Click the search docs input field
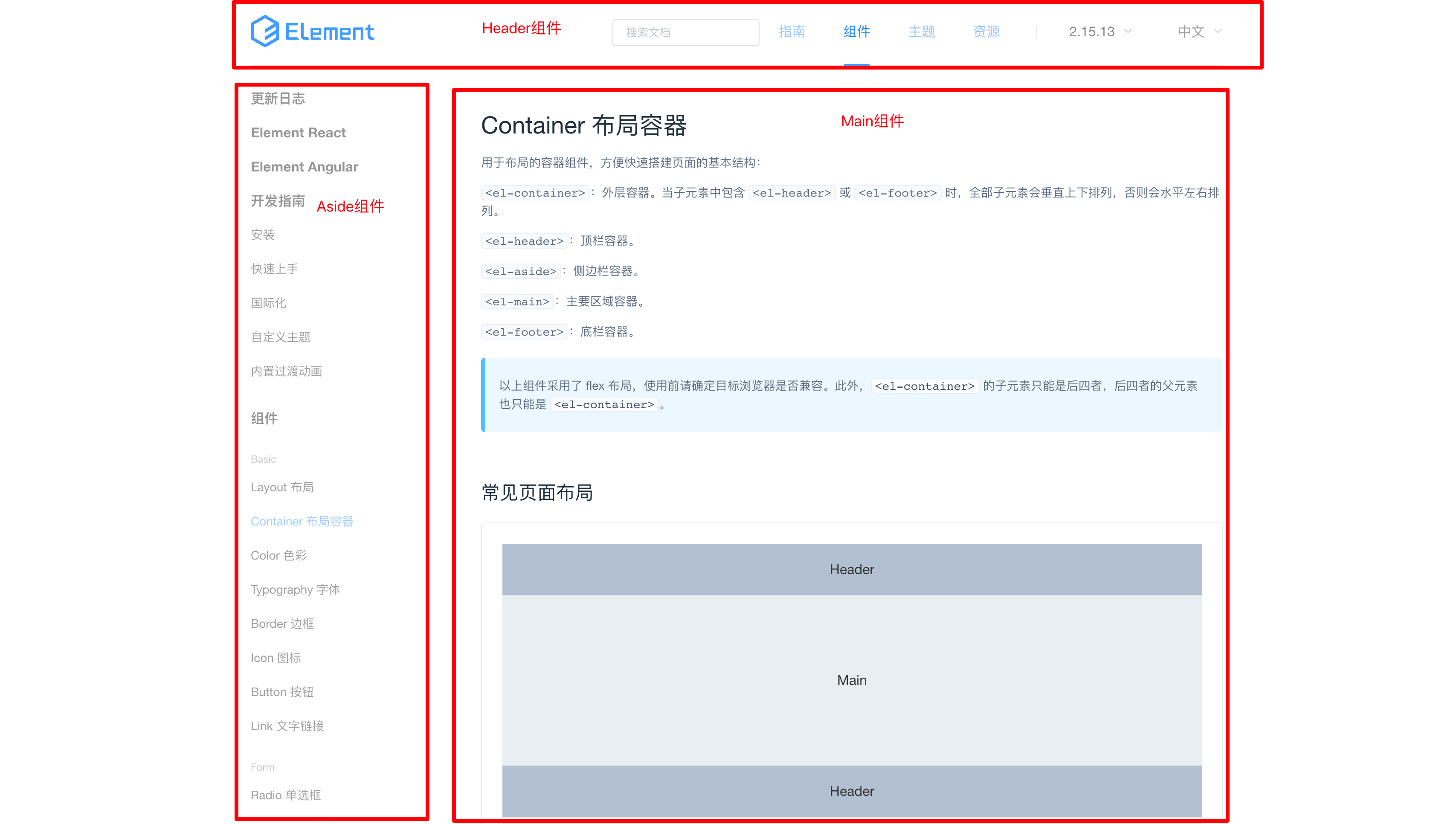1456x824 pixels. coord(685,32)
